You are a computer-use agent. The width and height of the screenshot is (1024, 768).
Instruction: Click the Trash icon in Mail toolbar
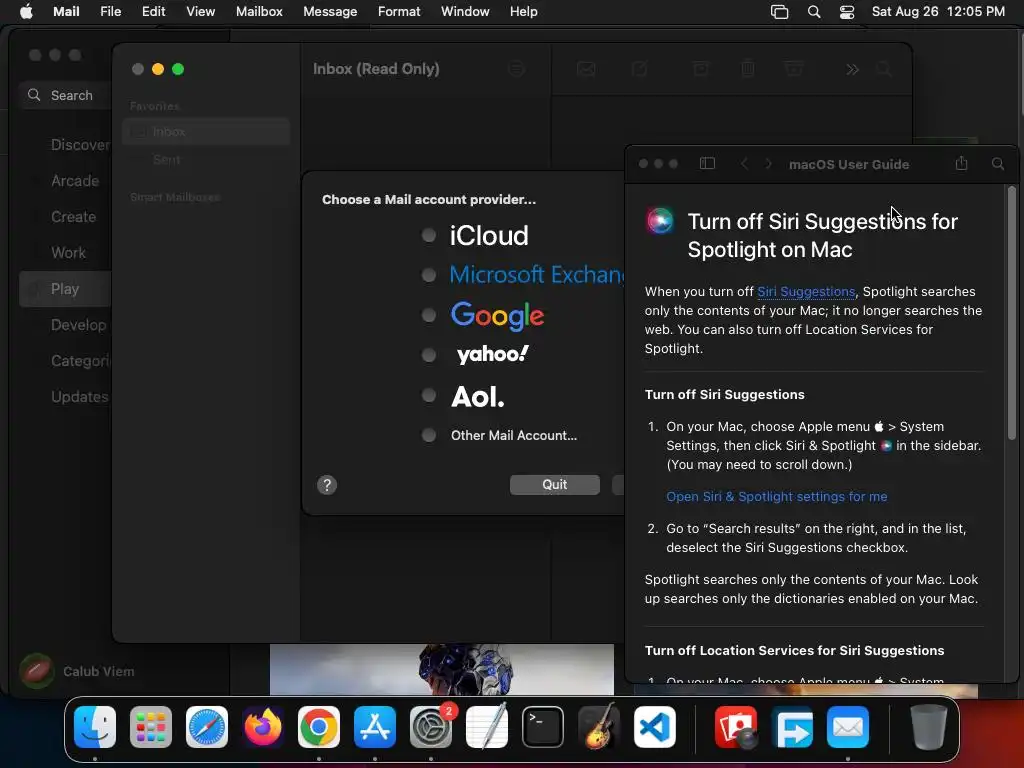(748, 69)
